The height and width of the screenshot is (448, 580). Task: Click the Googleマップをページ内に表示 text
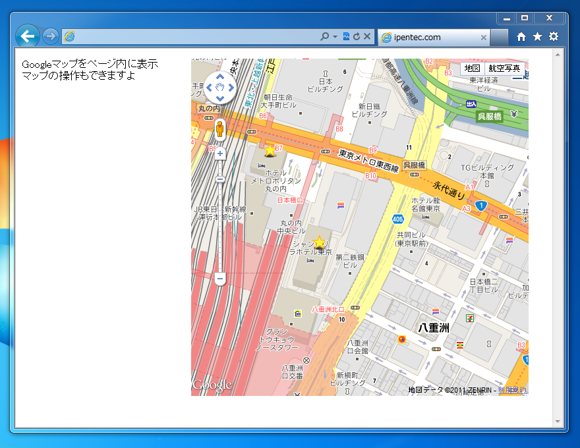pos(90,64)
